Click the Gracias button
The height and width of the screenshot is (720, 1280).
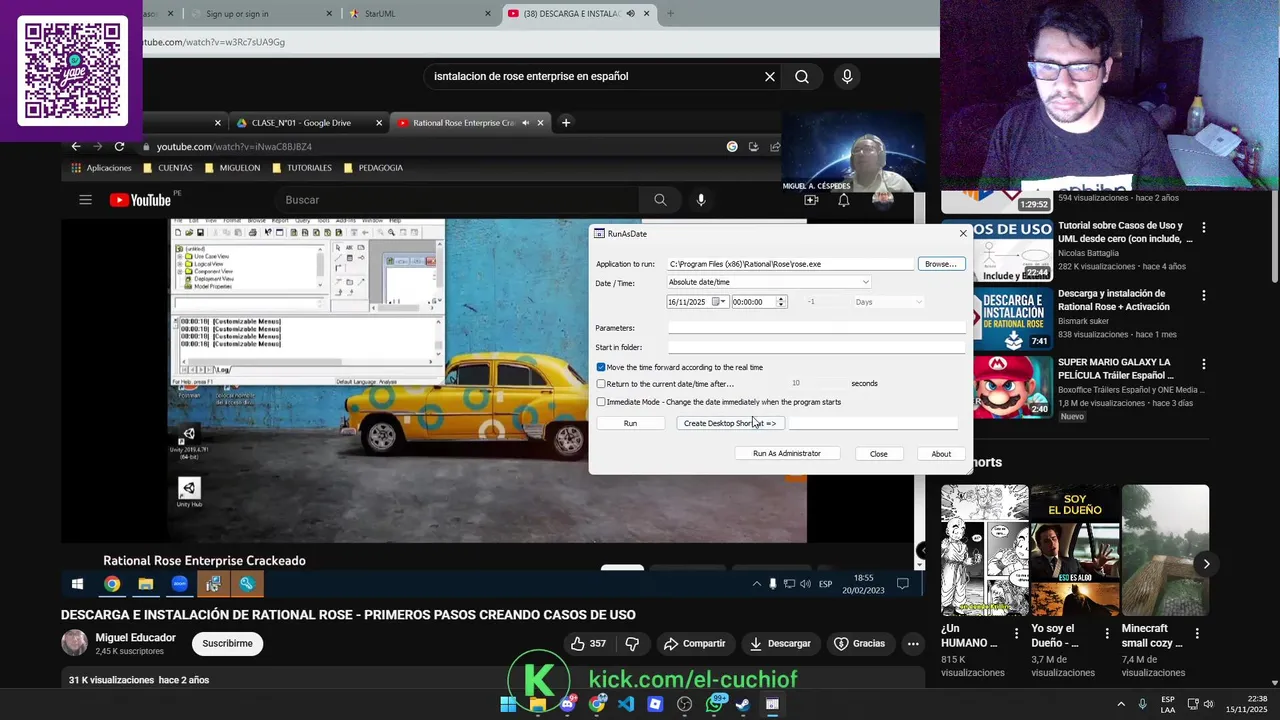pos(860,644)
